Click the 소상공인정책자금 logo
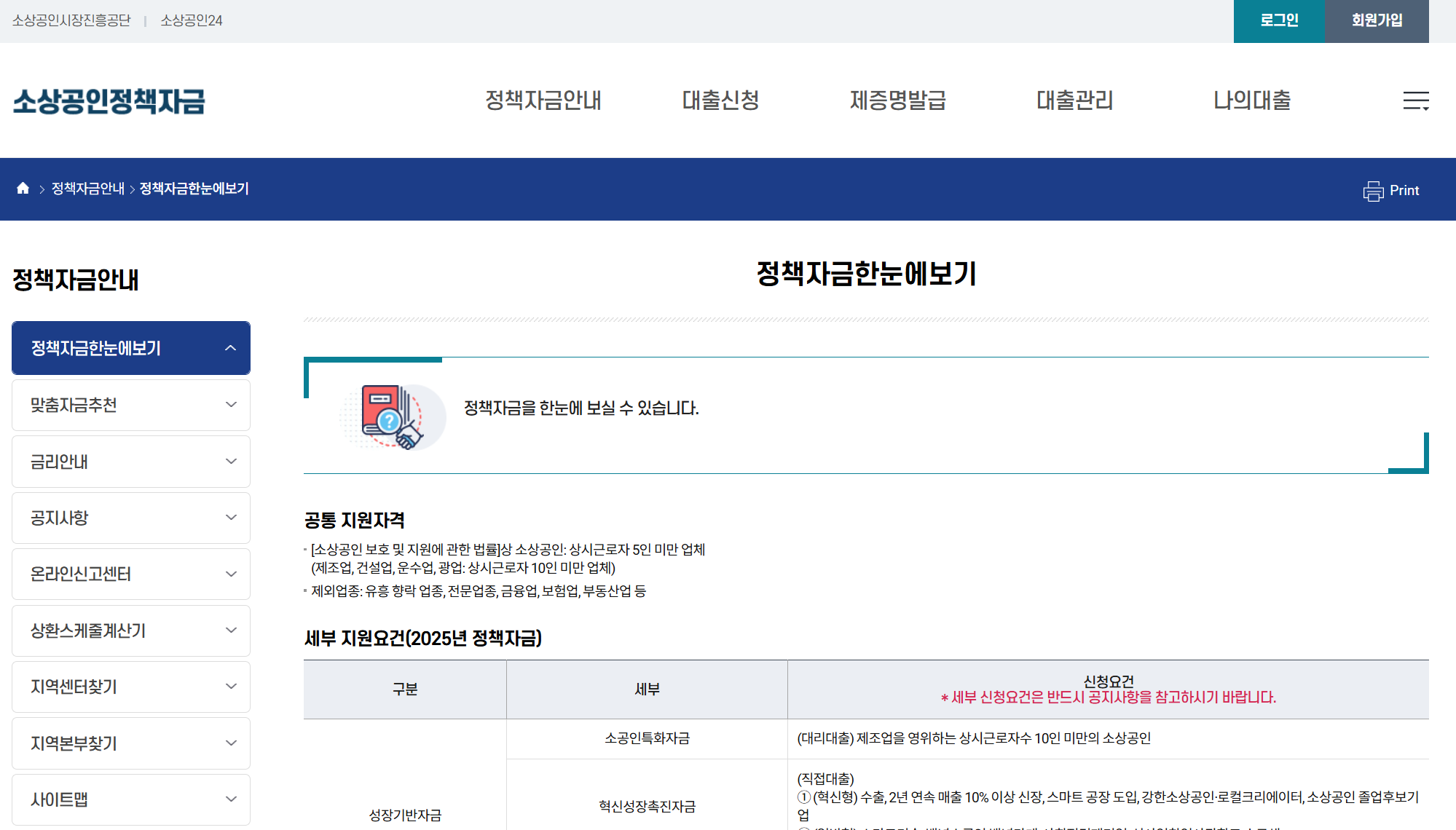The width and height of the screenshot is (1456, 830). click(109, 101)
